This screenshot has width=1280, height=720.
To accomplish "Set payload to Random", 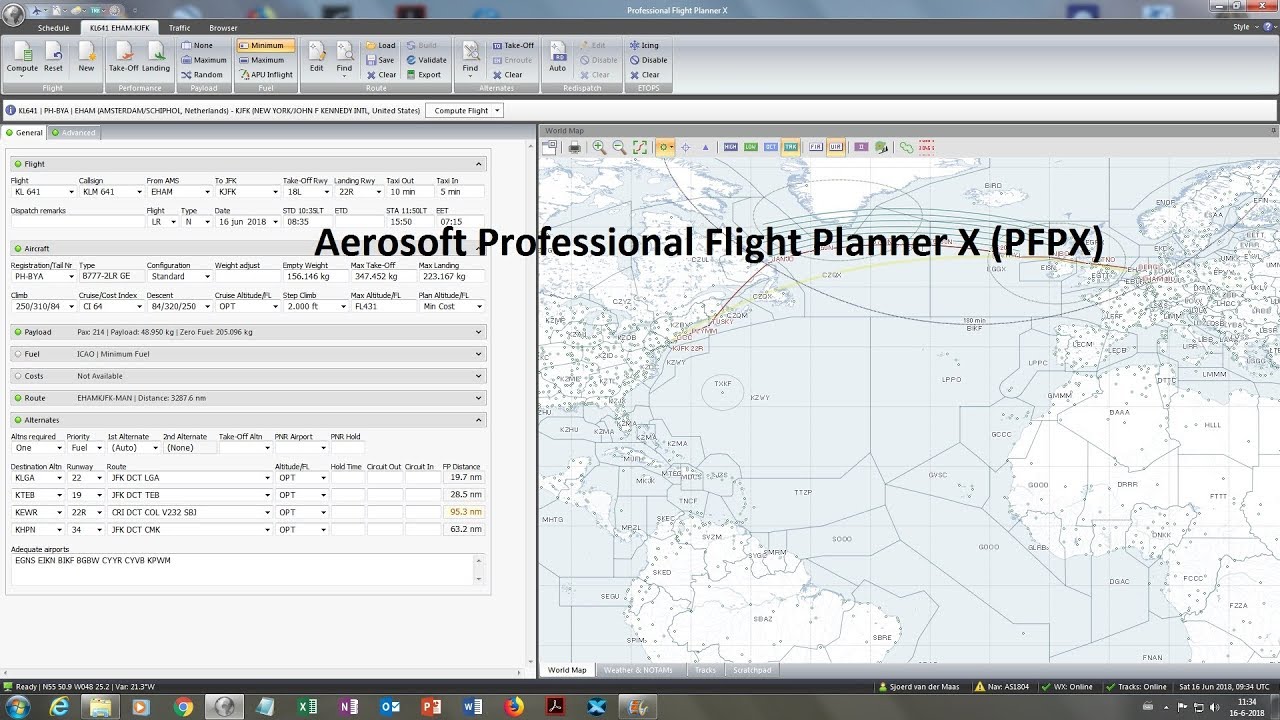I will pos(202,75).
